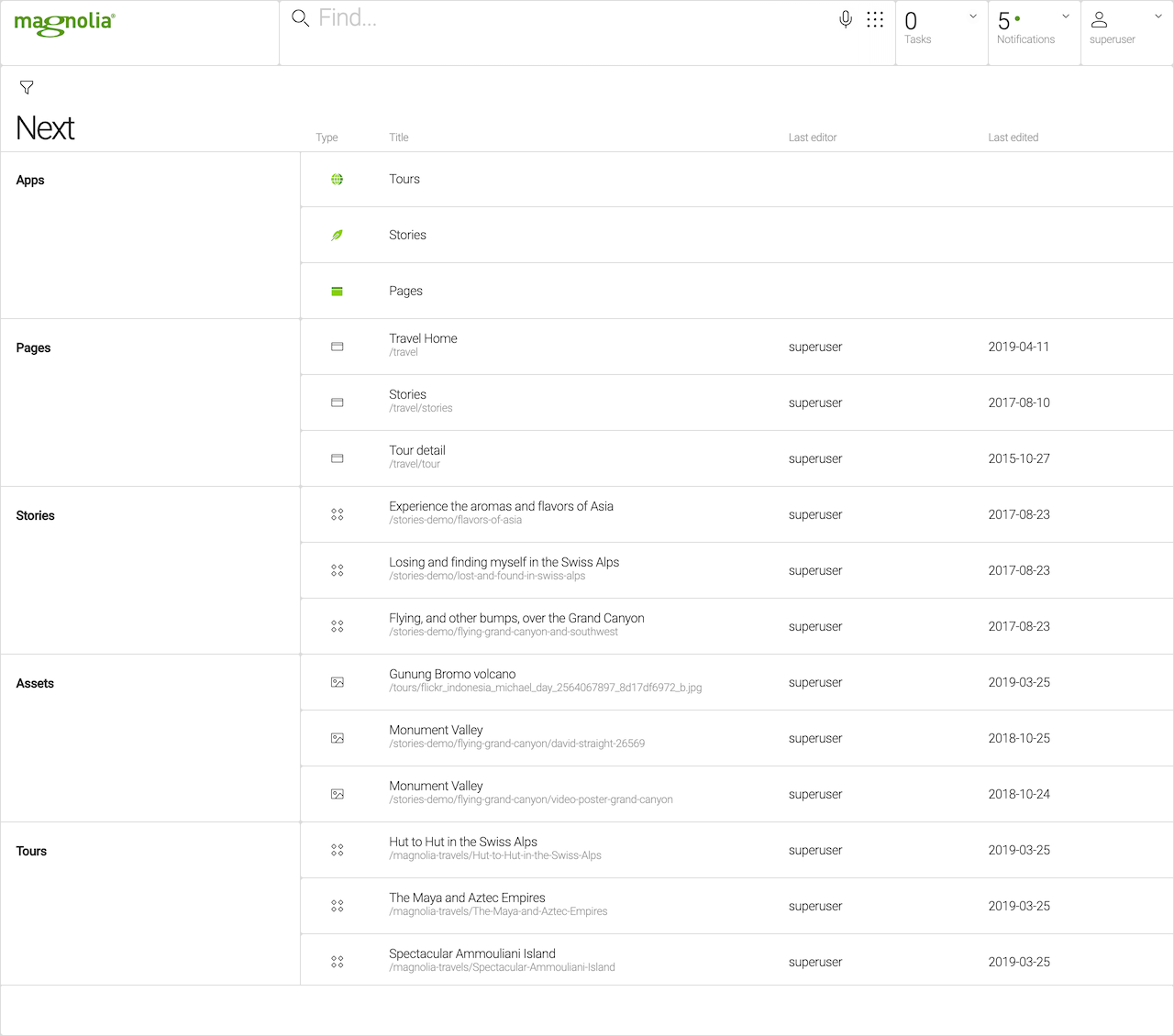Click the superuser profile icon

tap(1099, 19)
